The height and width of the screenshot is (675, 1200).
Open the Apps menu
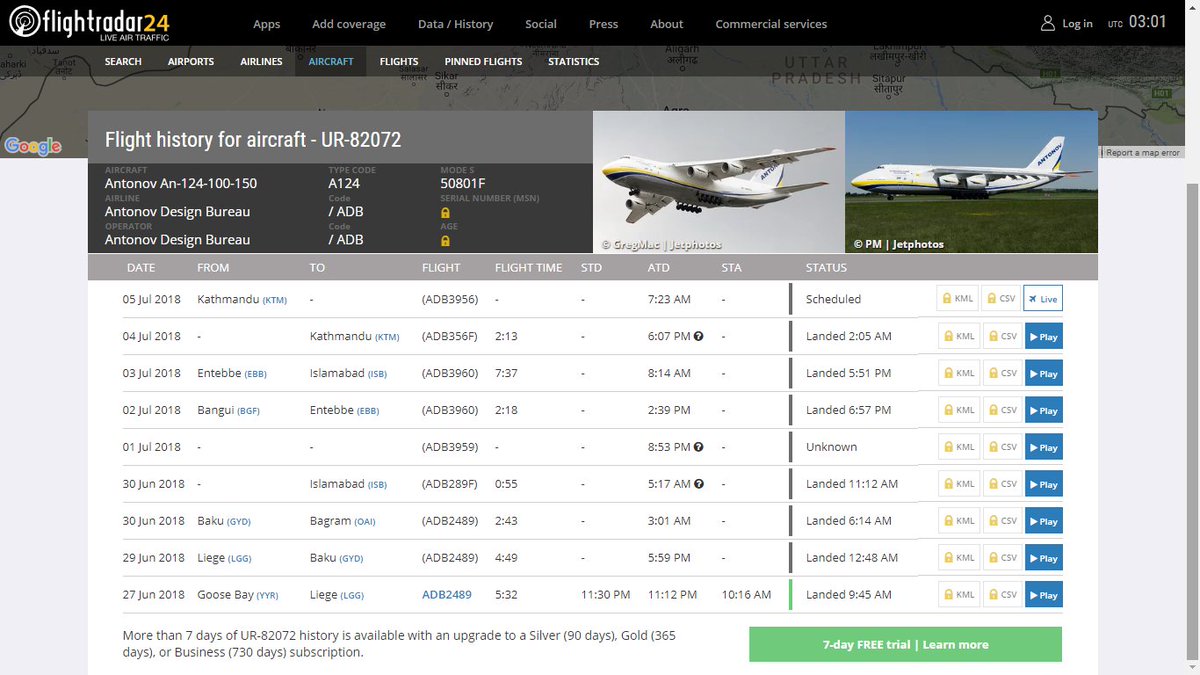[x=267, y=24]
